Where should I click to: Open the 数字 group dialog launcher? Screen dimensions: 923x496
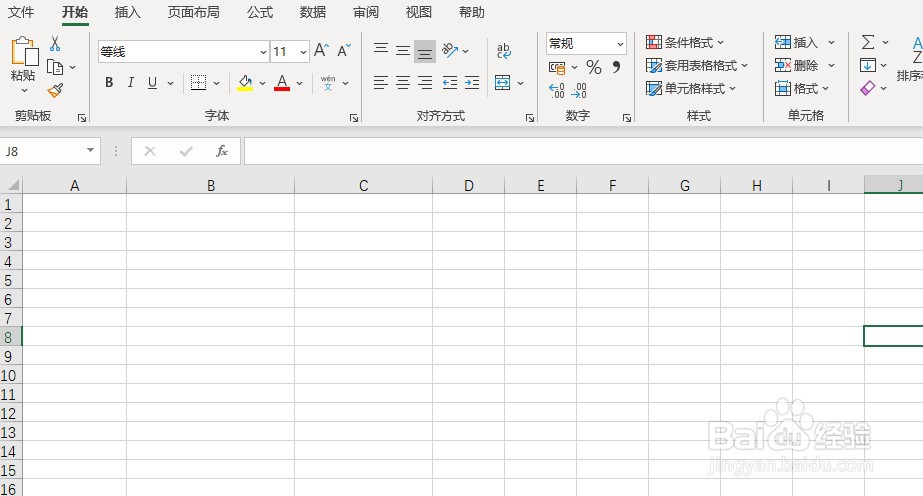[x=627, y=118]
